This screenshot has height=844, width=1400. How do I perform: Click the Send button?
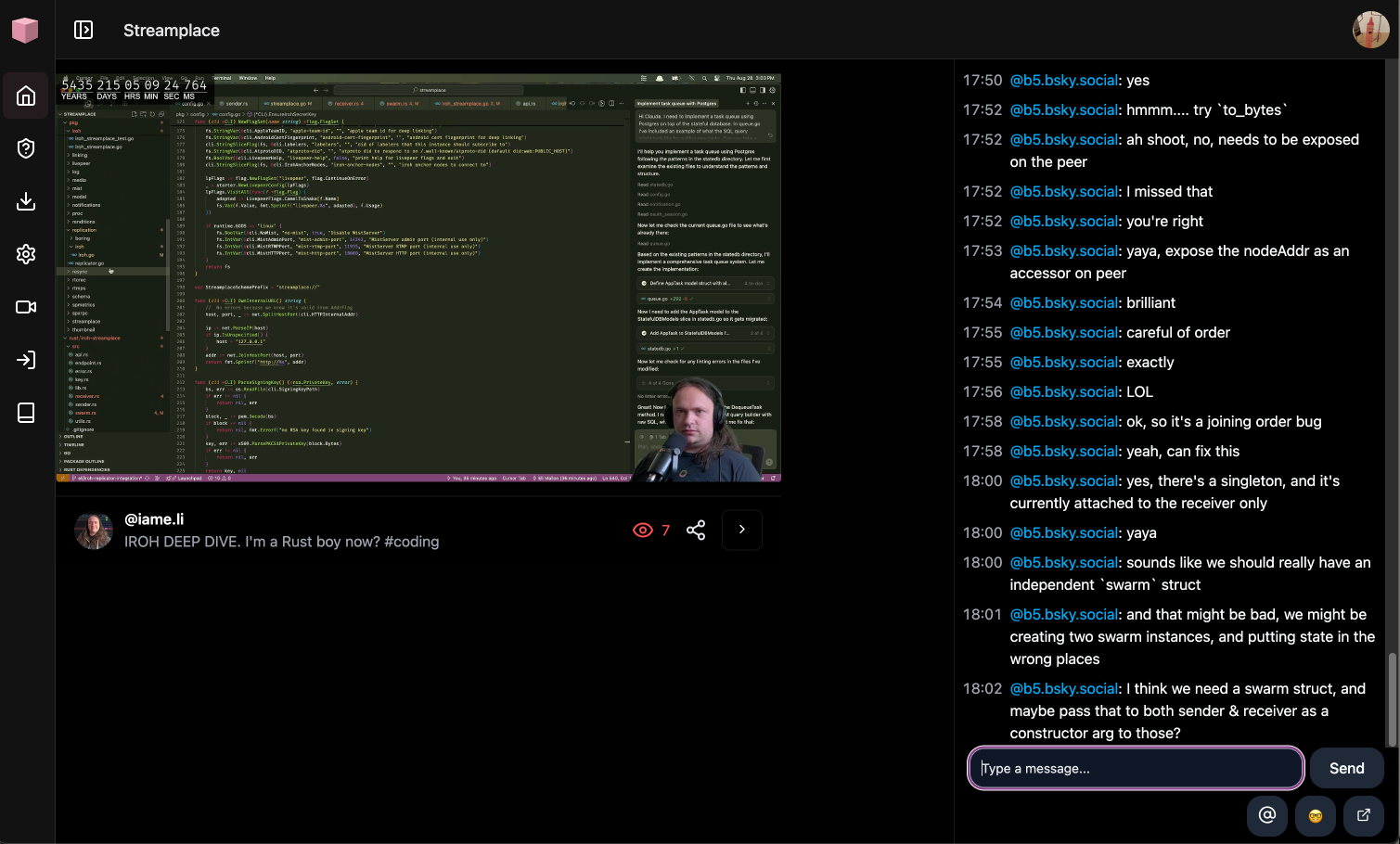1346,768
